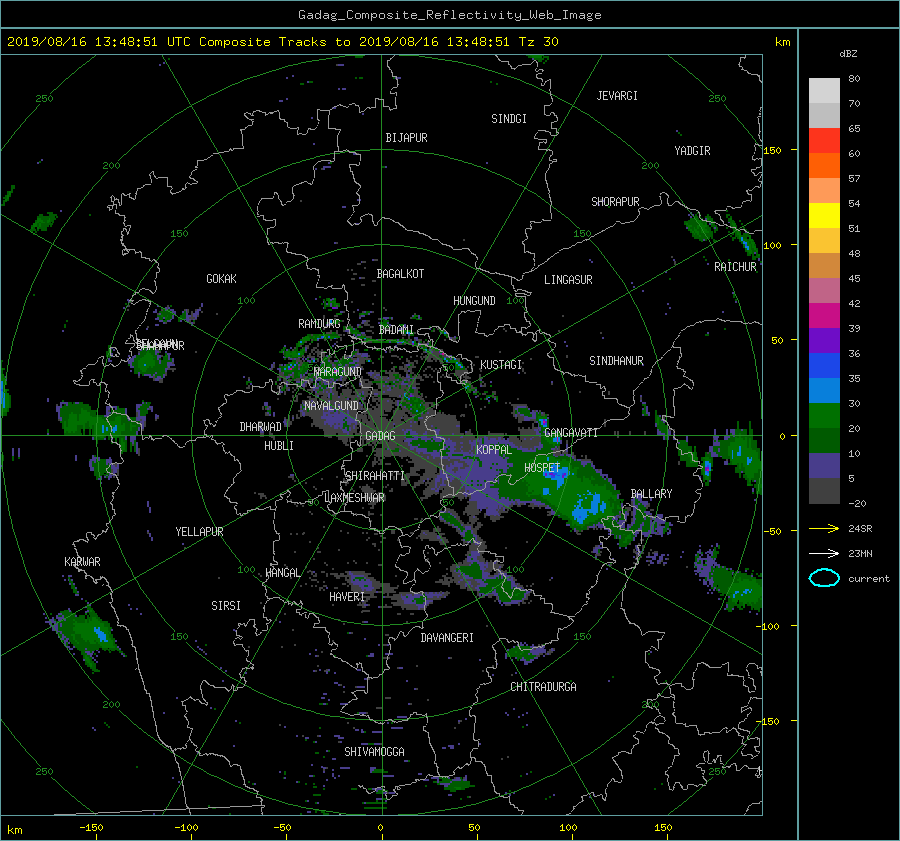Click the bright green 20-30 dBZ swatch
The image size is (900, 841).
click(x=824, y=415)
